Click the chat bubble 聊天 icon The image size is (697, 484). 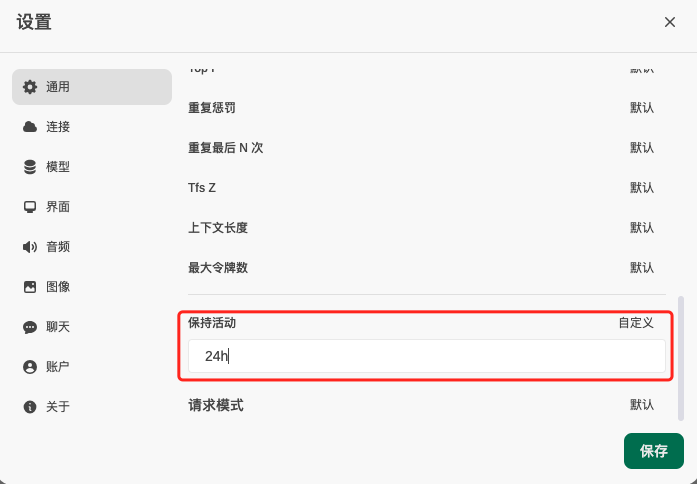[x=30, y=327]
